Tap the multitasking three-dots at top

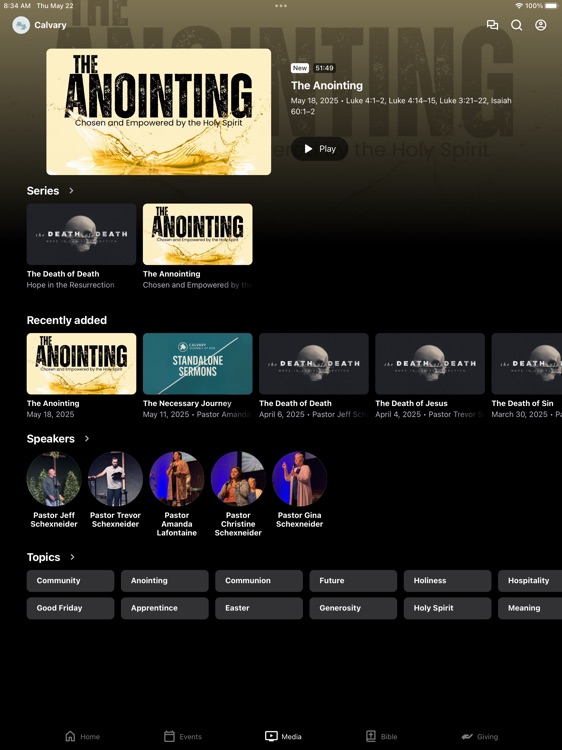(x=281, y=6)
